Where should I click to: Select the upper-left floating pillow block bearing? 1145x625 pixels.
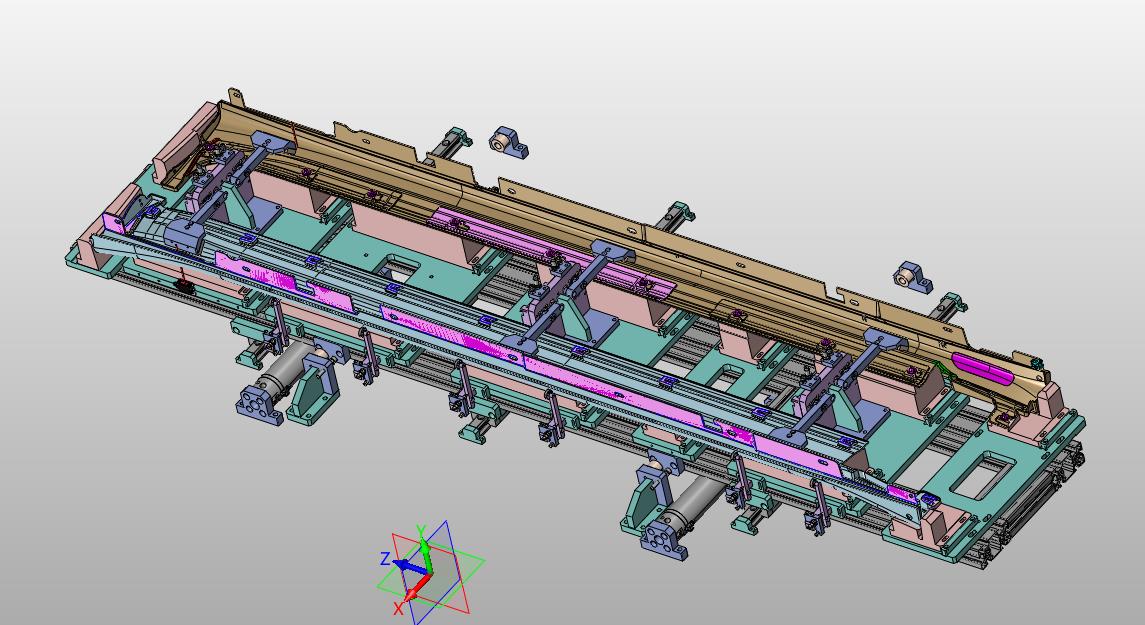509,143
